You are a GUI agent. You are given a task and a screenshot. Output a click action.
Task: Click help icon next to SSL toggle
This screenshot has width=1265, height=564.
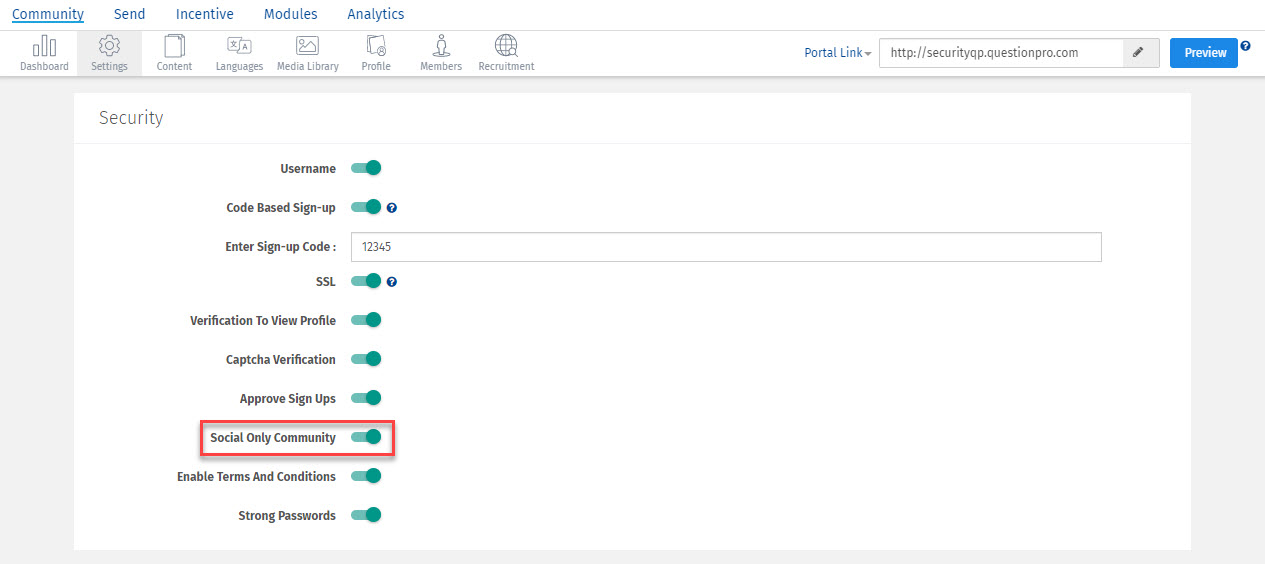pos(392,282)
